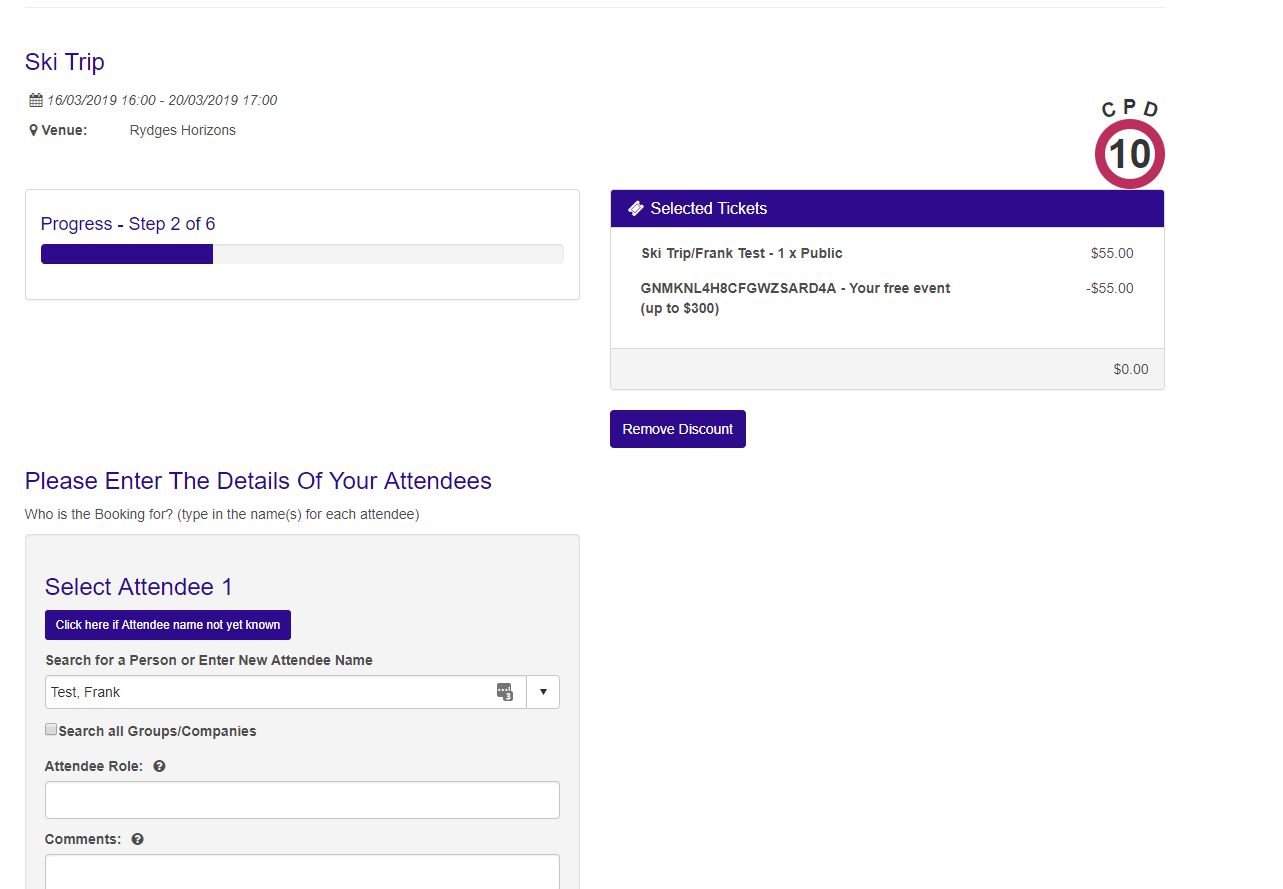
Task: Click into the Attendee Role text field
Action: click(x=302, y=800)
